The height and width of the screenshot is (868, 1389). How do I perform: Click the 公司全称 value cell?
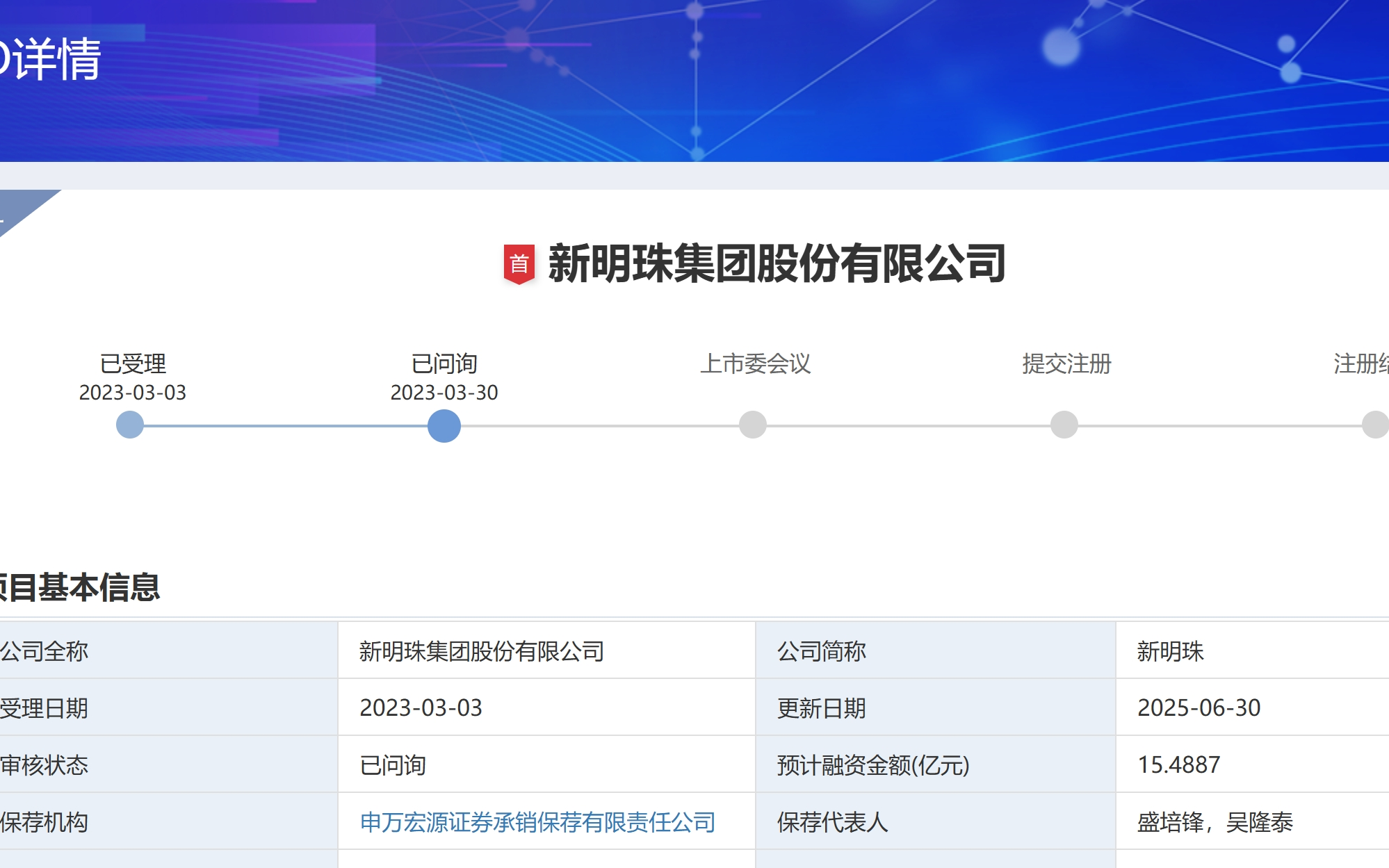547,650
